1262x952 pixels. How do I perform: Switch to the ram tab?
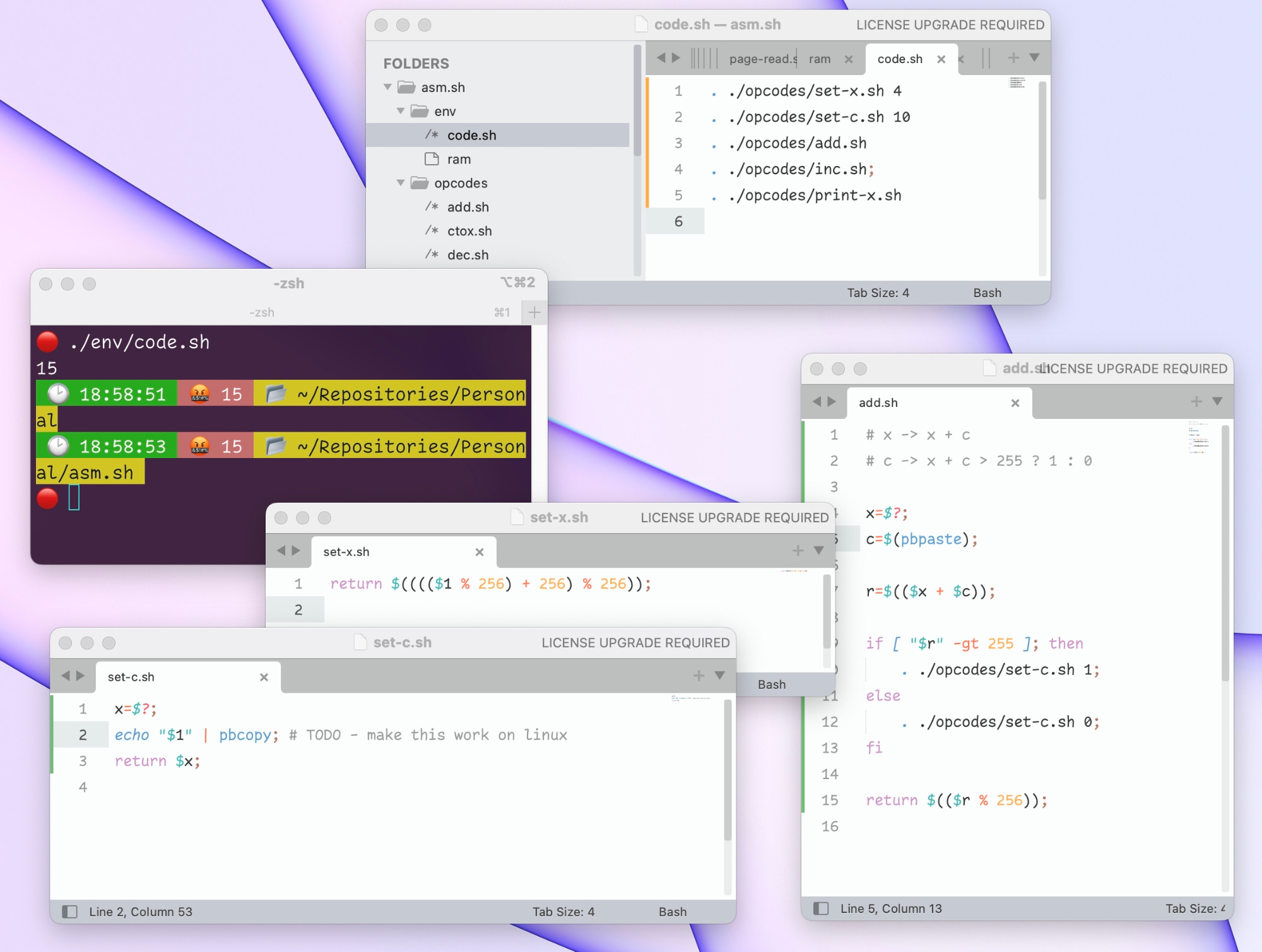click(x=820, y=59)
